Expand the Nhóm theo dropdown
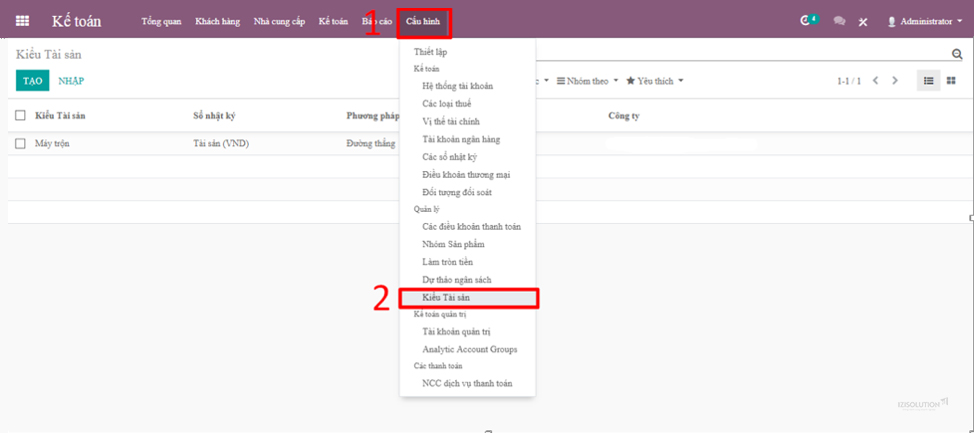The width and height of the screenshot is (974, 433). point(588,81)
